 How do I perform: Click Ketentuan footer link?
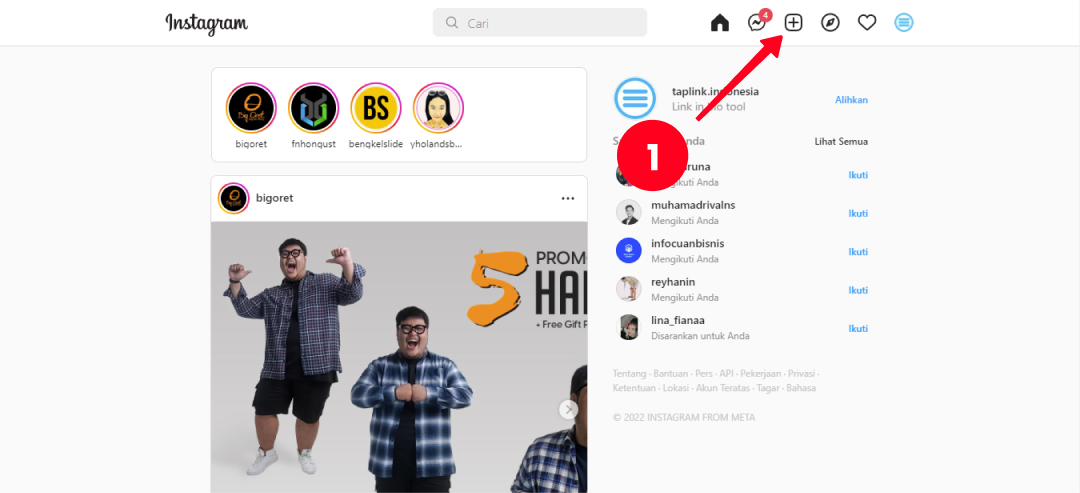click(x=634, y=388)
